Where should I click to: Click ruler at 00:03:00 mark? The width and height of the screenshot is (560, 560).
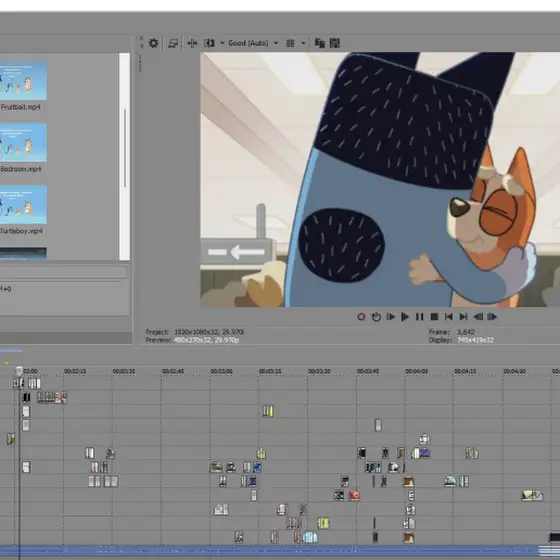pos(221,371)
